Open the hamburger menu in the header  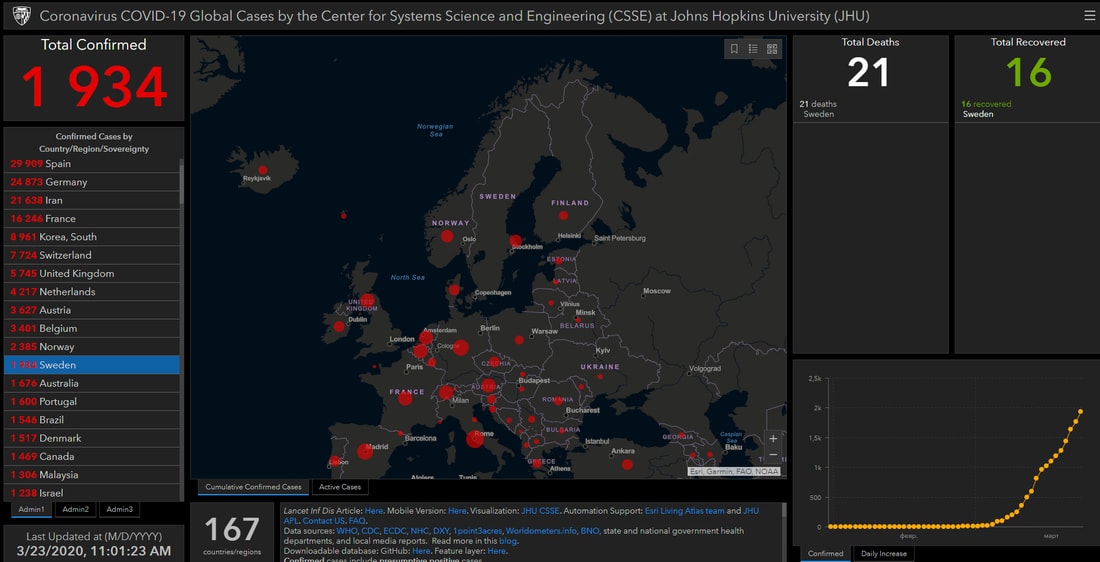(x=1089, y=15)
